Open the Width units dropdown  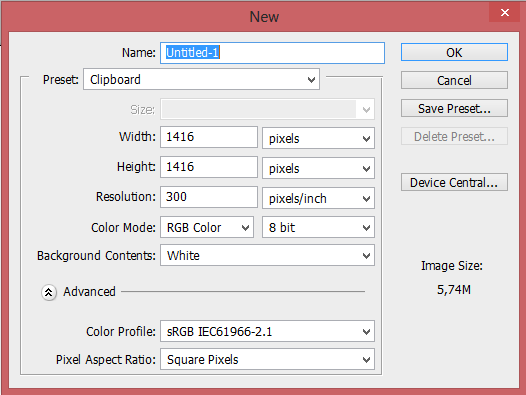[x=318, y=138]
